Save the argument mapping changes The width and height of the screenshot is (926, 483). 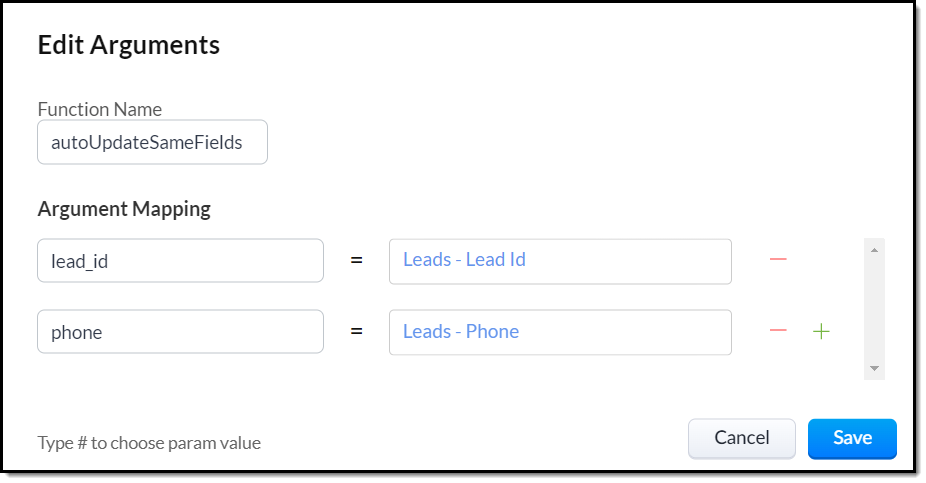tap(852, 438)
